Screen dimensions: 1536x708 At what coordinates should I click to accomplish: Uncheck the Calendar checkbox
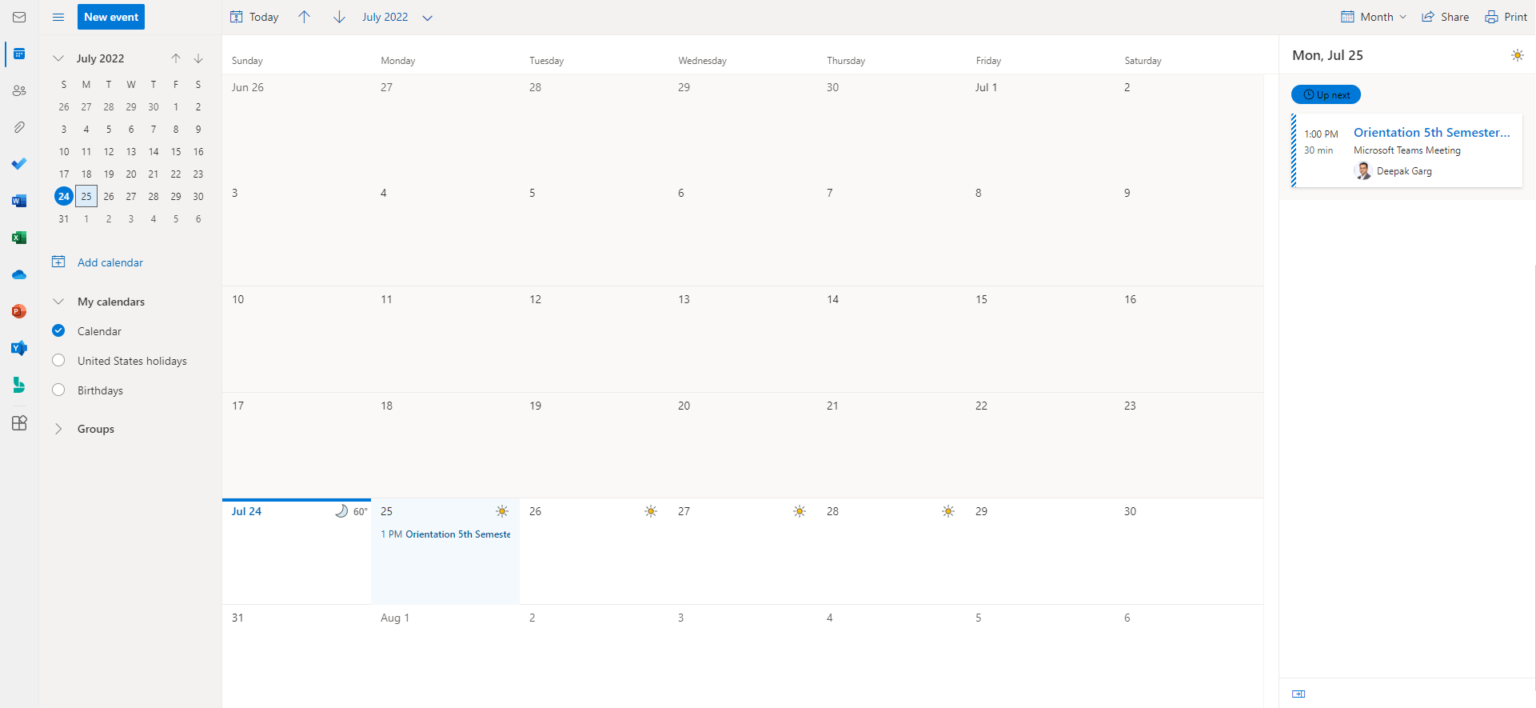[58, 331]
